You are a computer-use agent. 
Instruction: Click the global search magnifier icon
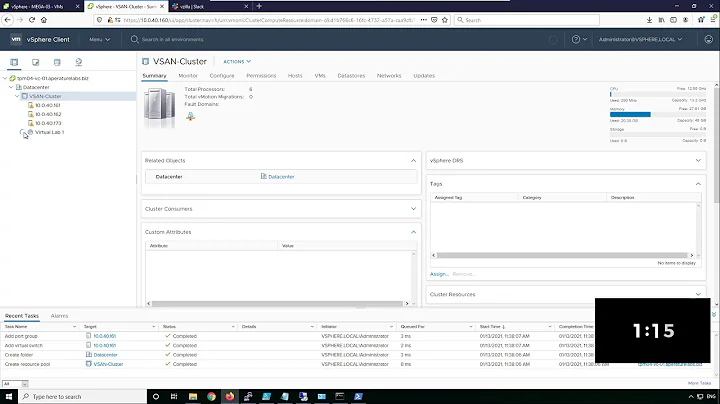pyautogui.click(x=135, y=39)
